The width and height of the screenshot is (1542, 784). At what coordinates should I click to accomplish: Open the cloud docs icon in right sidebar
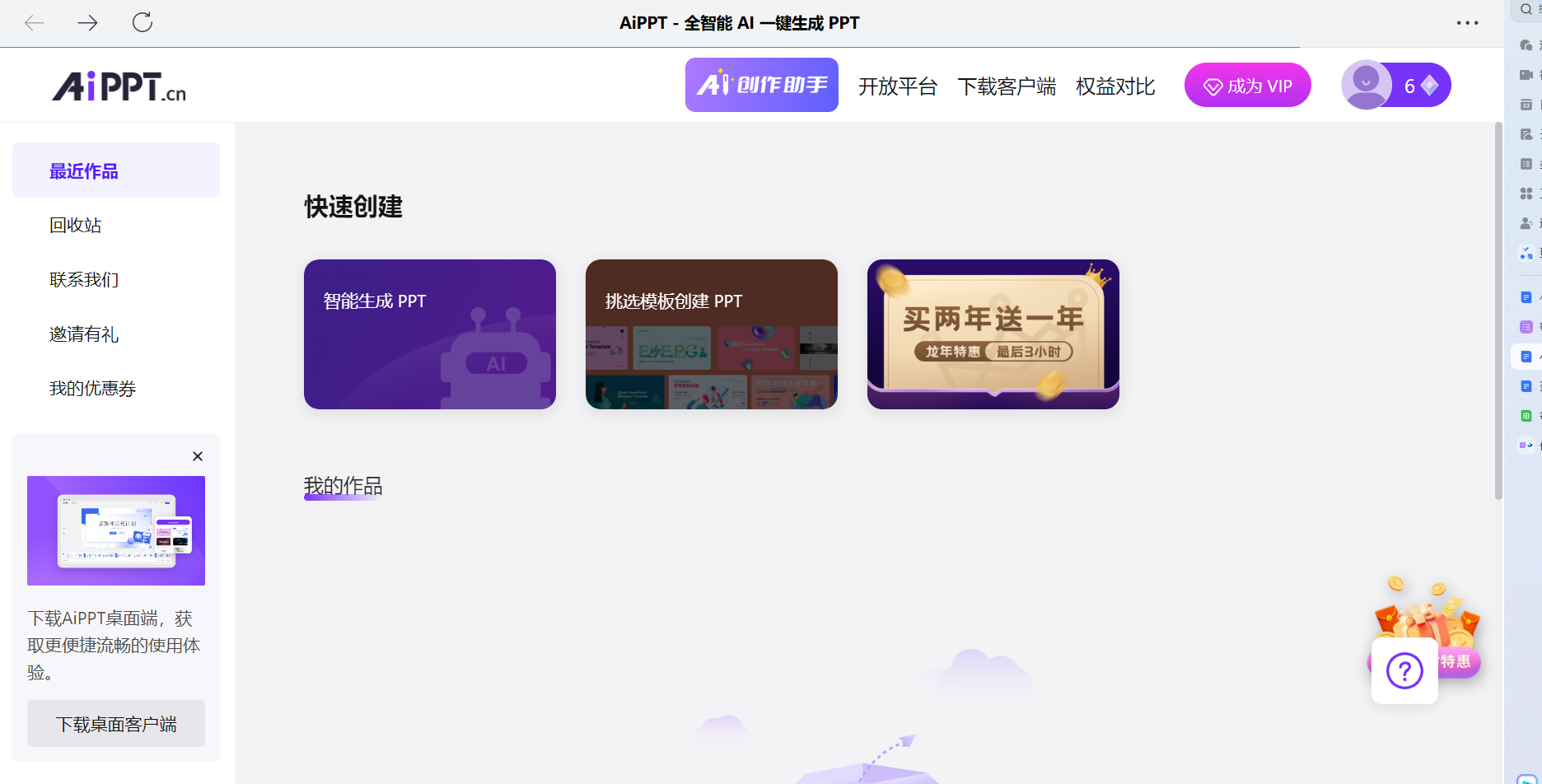click(1526, 134)
